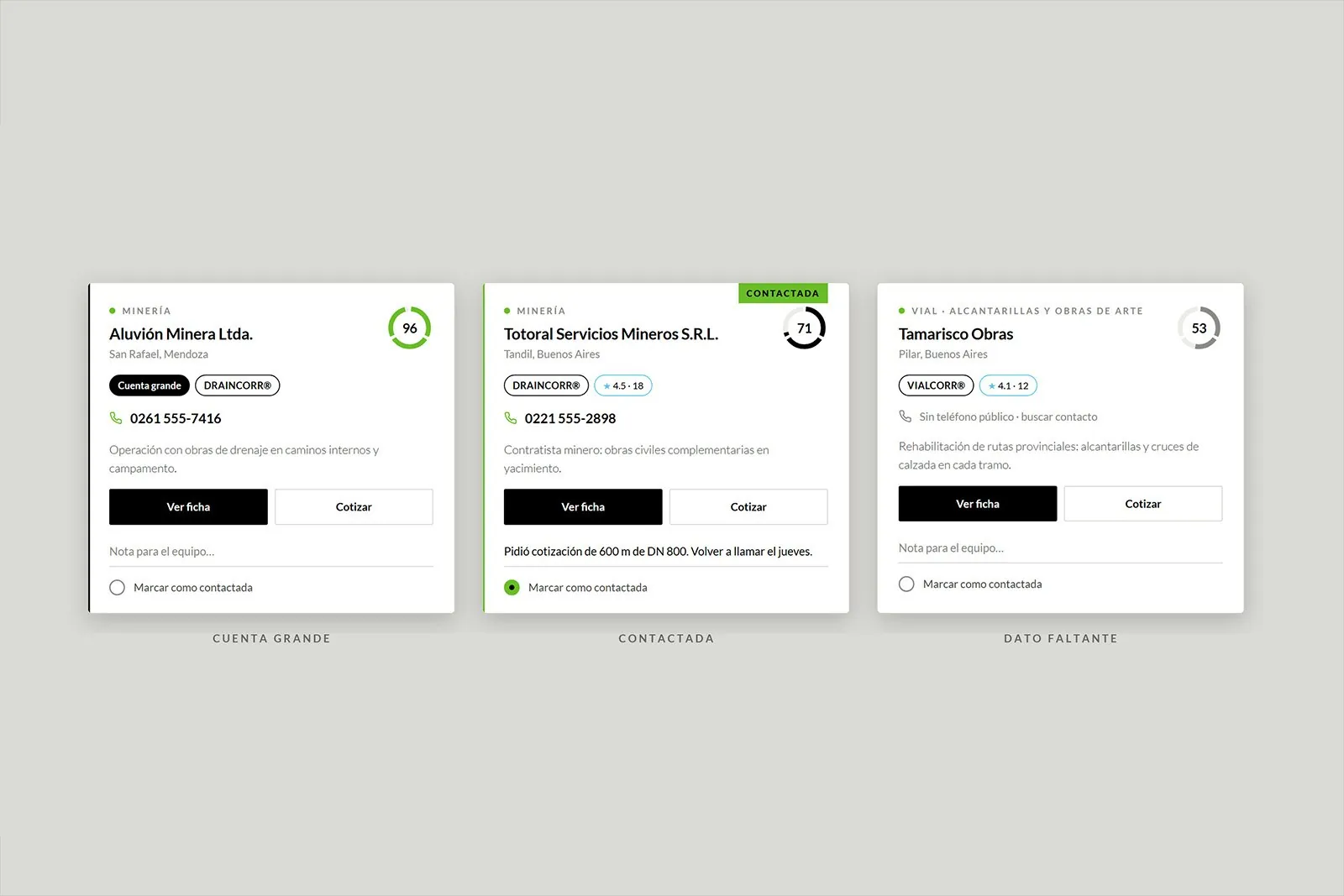Click phone number 0221 555-2898
The image size is (1344, 896).
[570, 418]
